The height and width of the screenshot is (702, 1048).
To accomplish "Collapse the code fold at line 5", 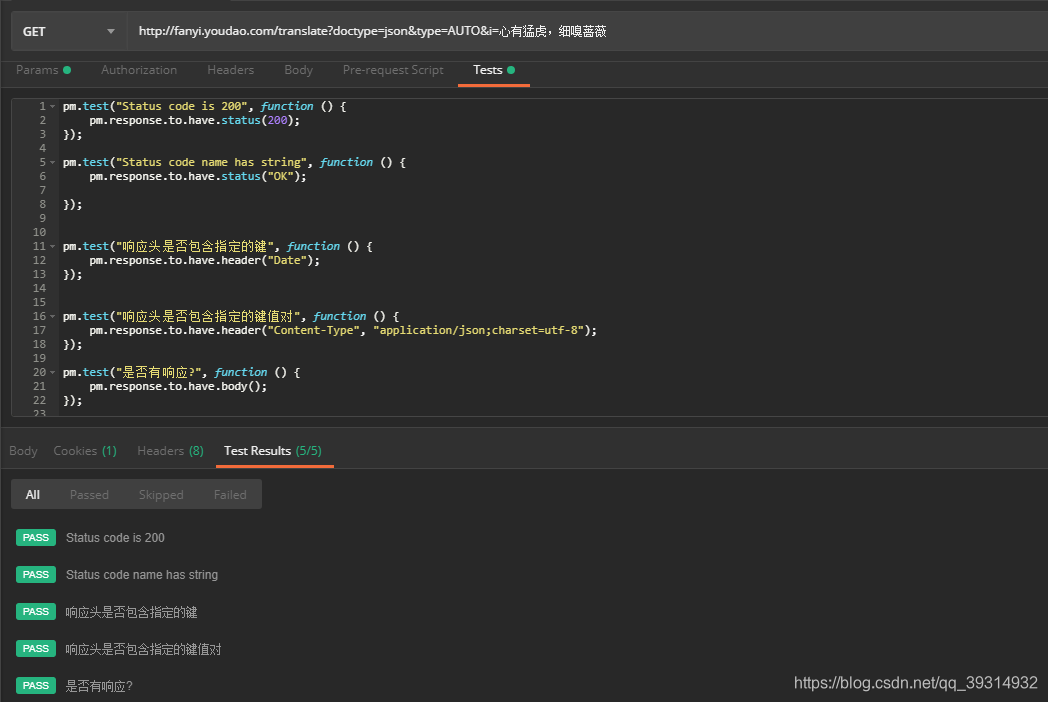I will (x=53, y=162).
